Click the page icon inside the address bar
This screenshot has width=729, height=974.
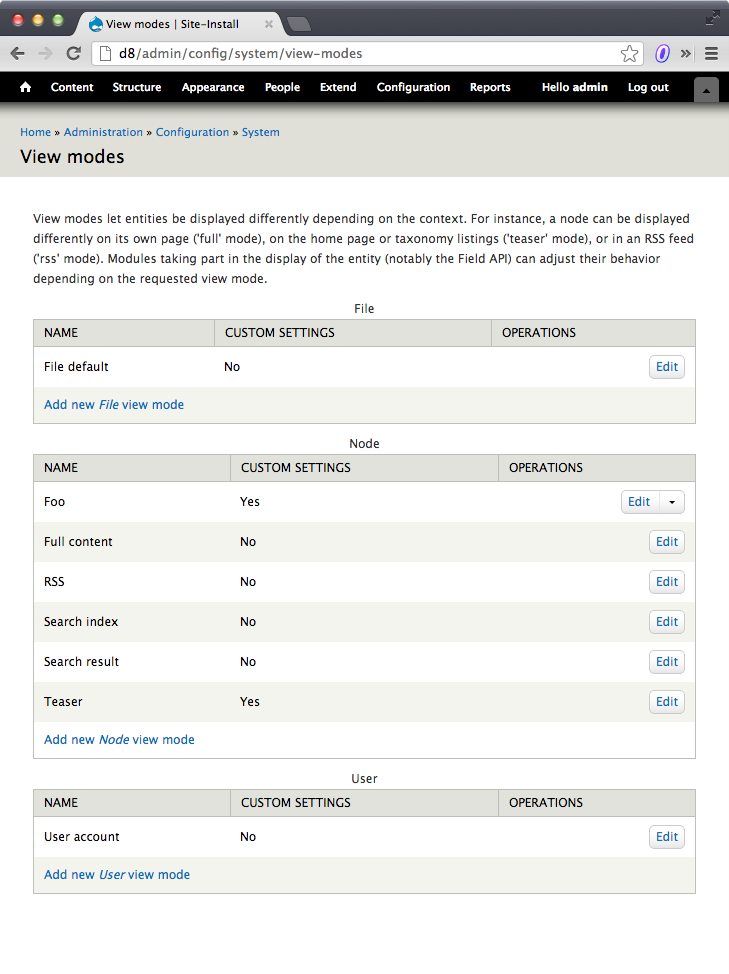pos(104,54)
